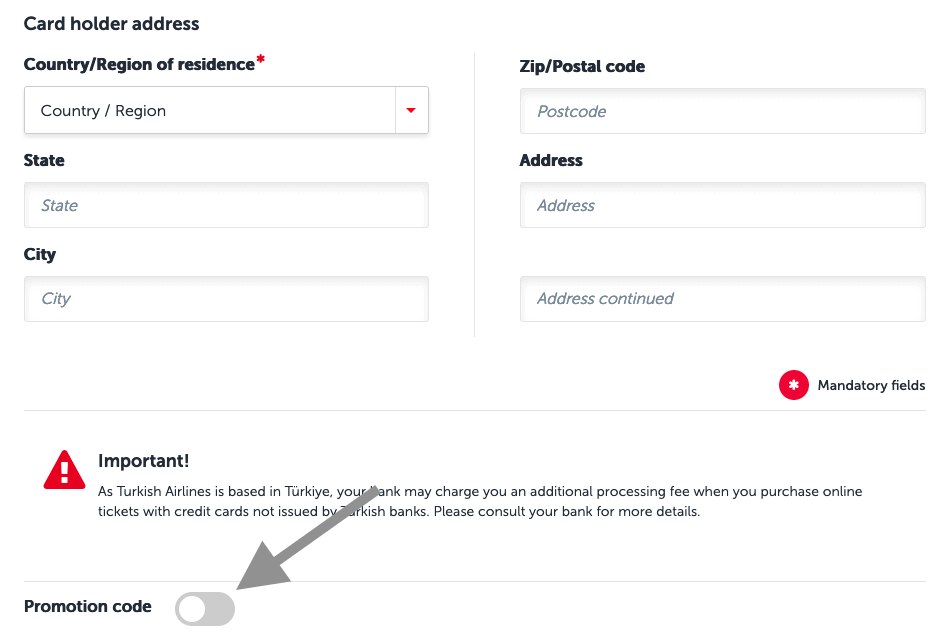Enable the Promotion code toggle

pos(205,608)
